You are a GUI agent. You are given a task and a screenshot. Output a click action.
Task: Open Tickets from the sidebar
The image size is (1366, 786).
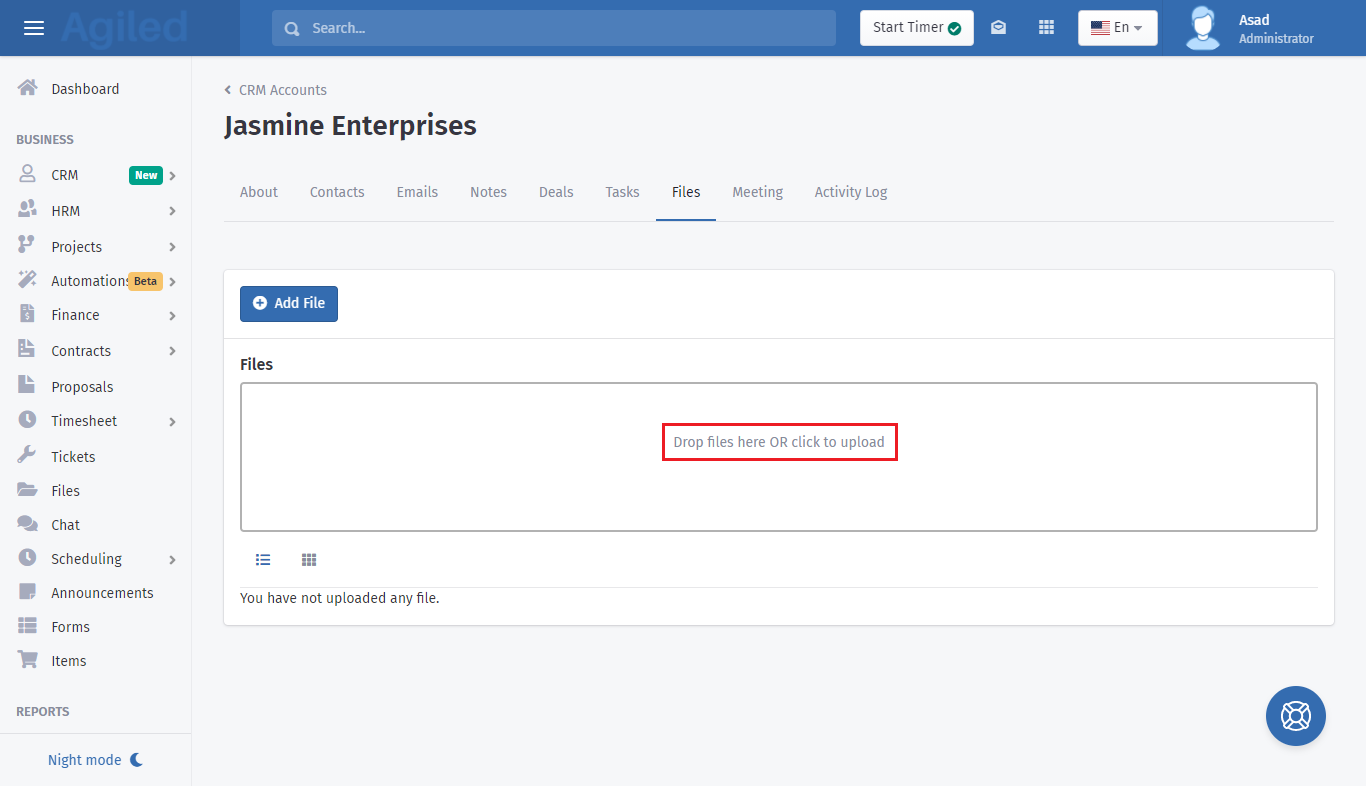click(73, 457)
